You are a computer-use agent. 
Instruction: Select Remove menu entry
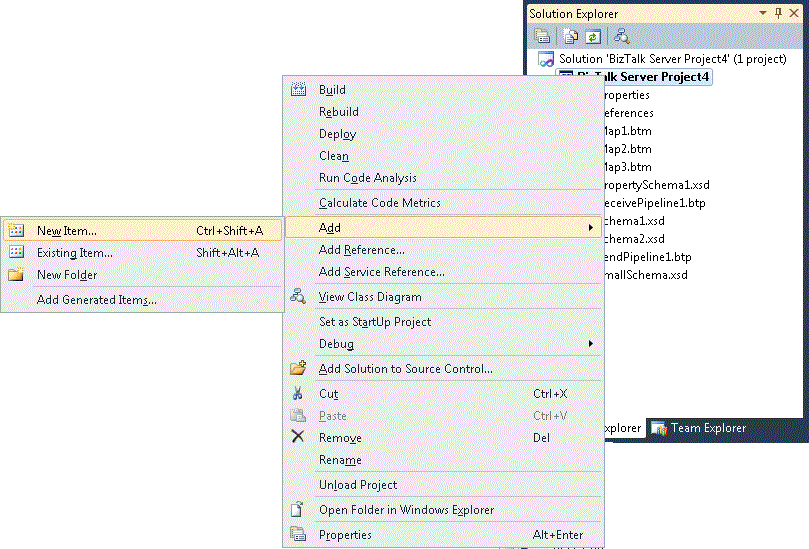click(444, 438)
